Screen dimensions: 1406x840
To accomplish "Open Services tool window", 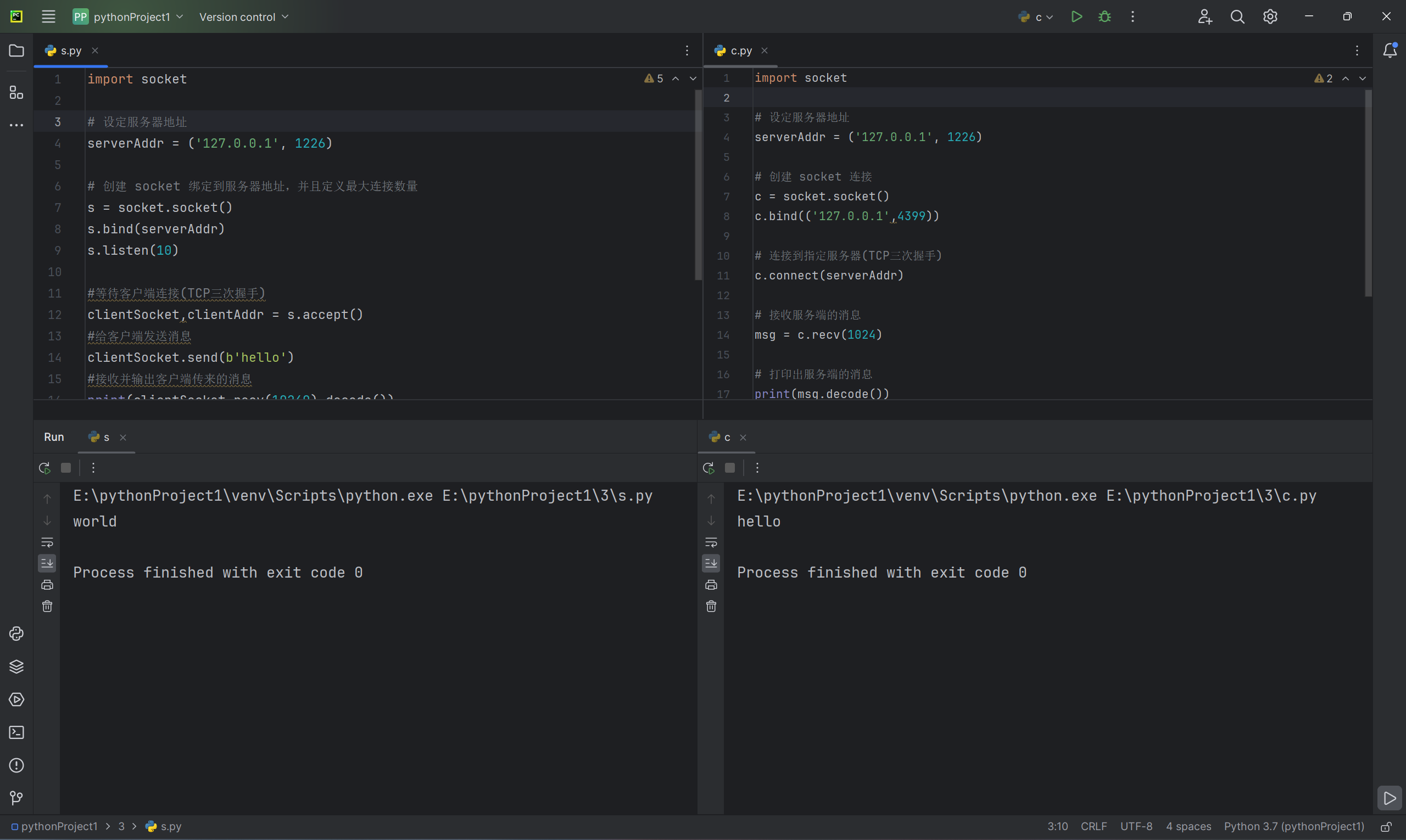I will [x=16, y=699].
